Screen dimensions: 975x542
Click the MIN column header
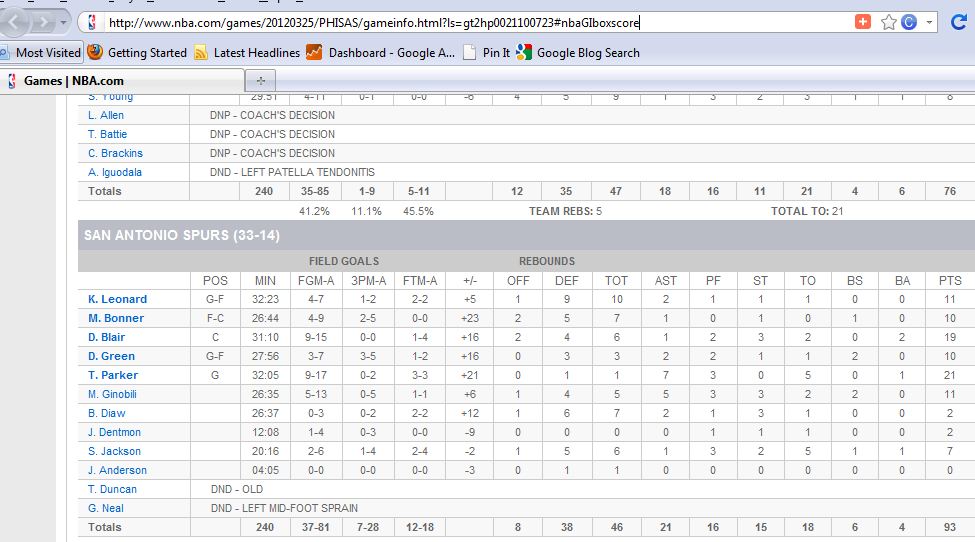pos(265,281)
